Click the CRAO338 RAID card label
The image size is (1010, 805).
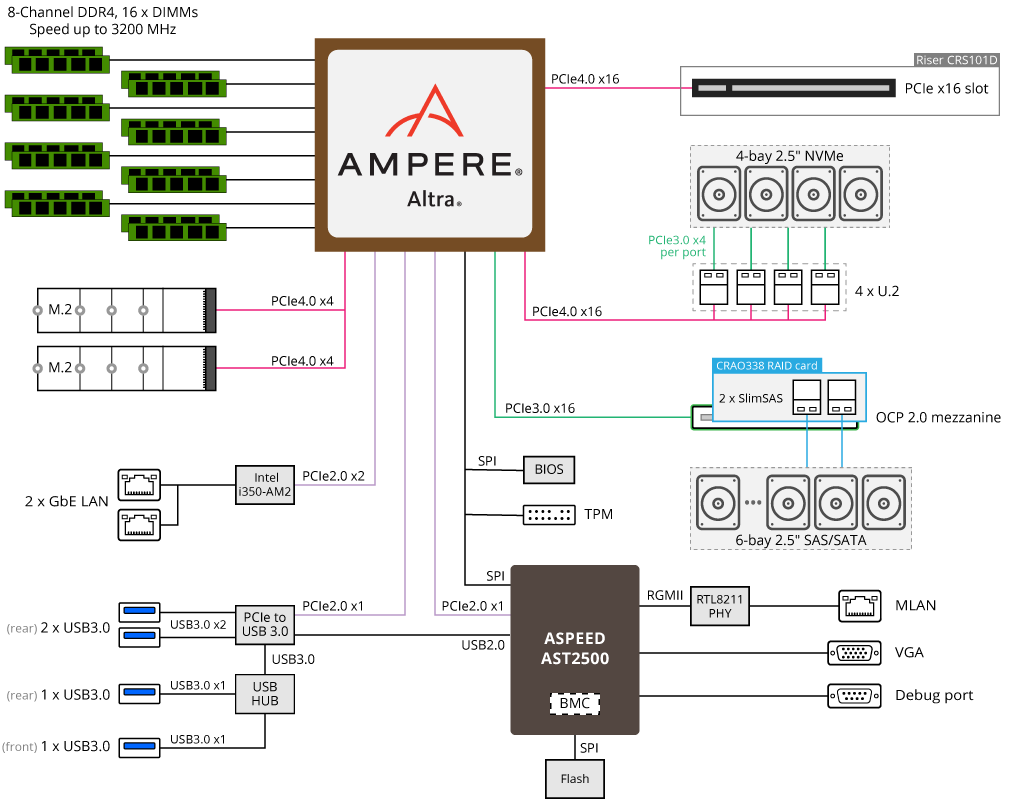tap(765, 366)
